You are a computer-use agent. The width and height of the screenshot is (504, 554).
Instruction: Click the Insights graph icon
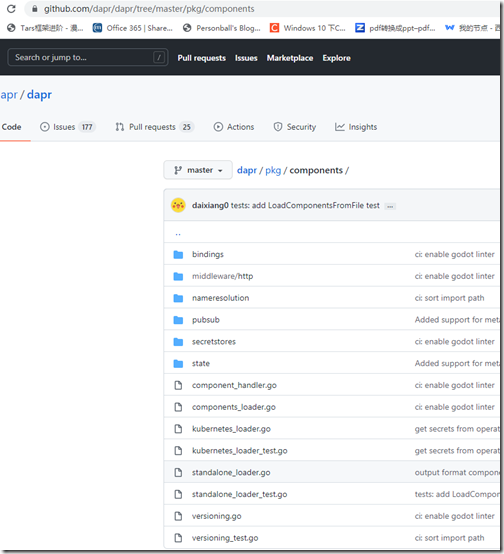coord(340,126)
